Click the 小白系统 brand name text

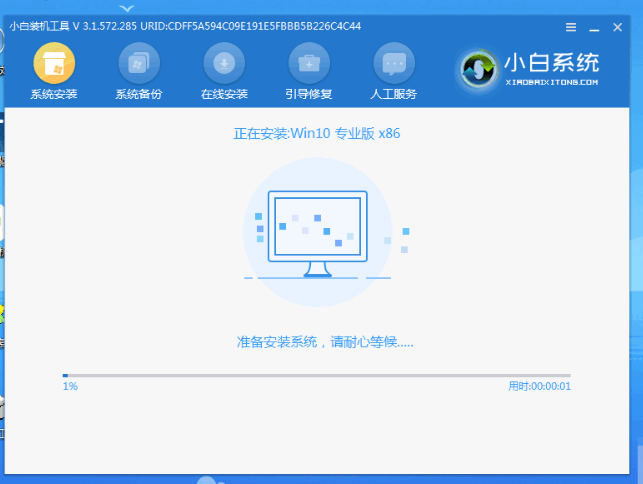click(553, 63)
